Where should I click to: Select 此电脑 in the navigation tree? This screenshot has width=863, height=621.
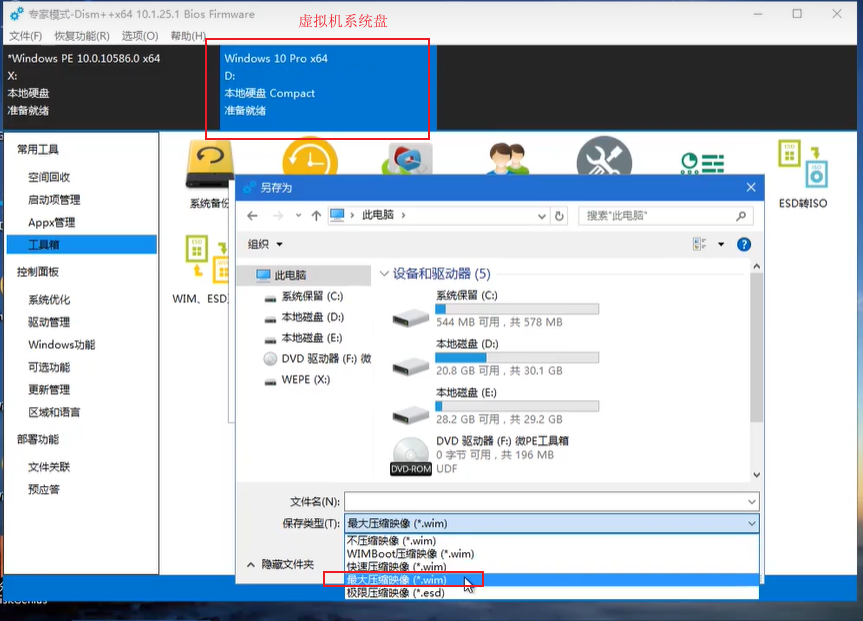click(x=304, y=275)
